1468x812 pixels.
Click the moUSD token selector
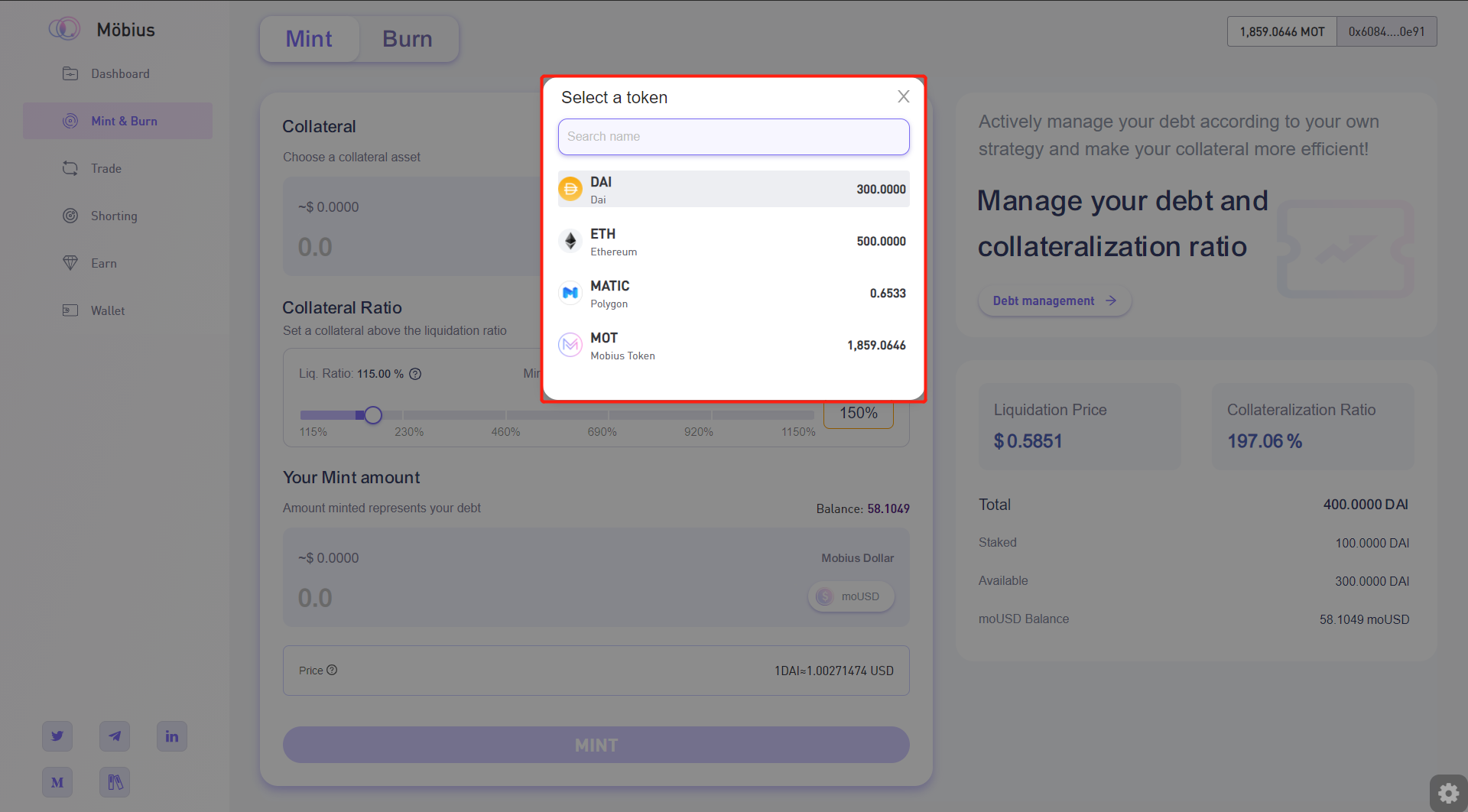click(x=851, y=596)
